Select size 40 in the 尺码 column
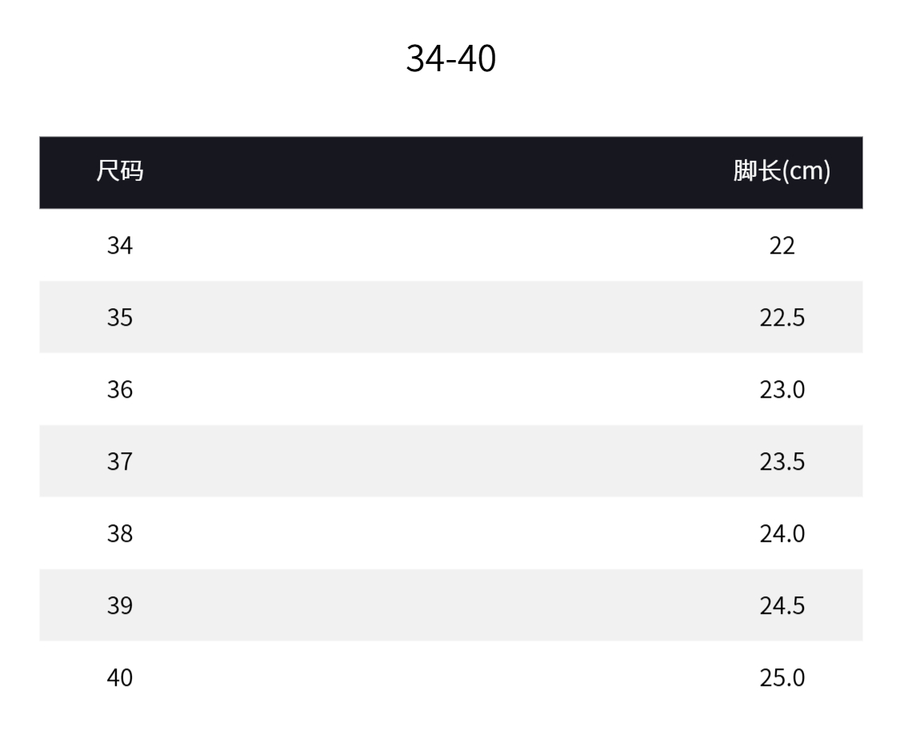900x750 pixels. coord(120,677)
